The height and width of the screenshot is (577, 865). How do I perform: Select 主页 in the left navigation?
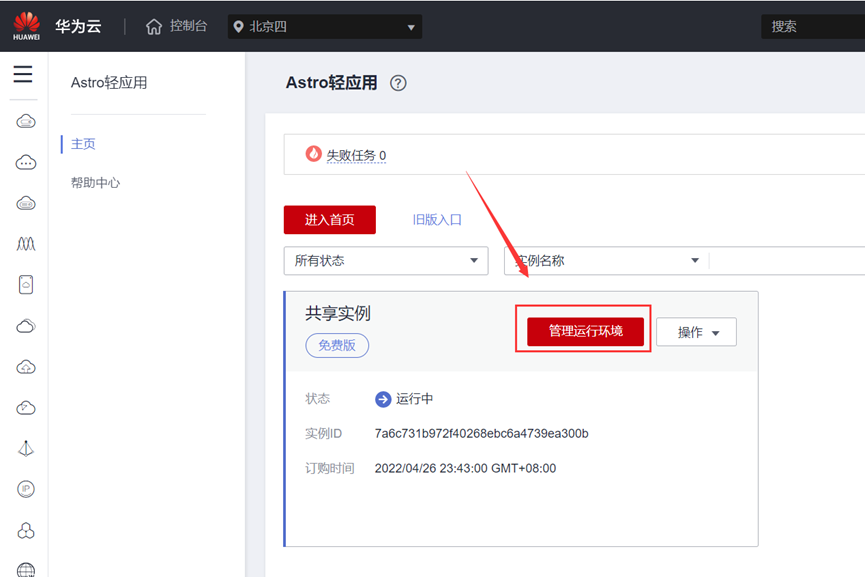[x=83, y=144]
